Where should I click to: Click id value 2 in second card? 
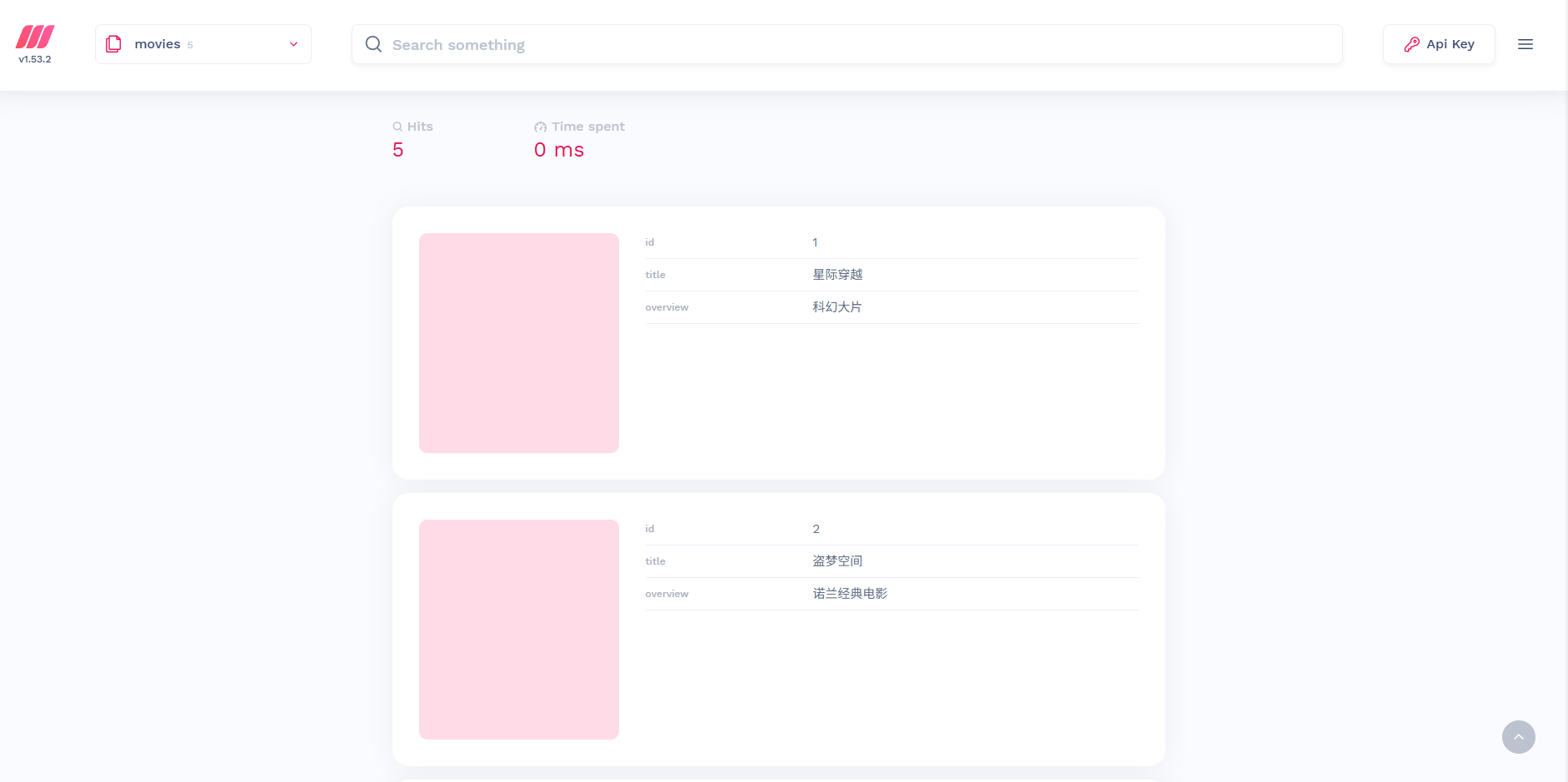(816, 529)
